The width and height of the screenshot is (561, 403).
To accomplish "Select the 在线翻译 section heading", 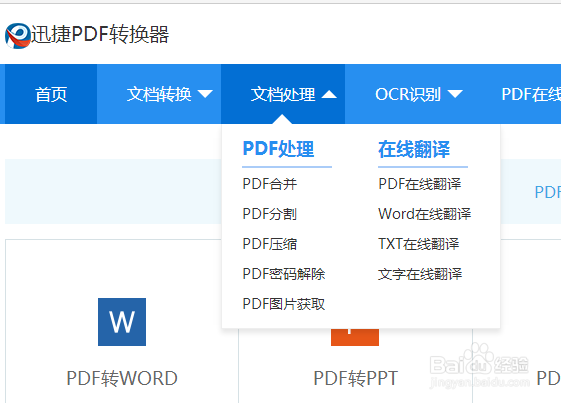I will click(414, 149).
